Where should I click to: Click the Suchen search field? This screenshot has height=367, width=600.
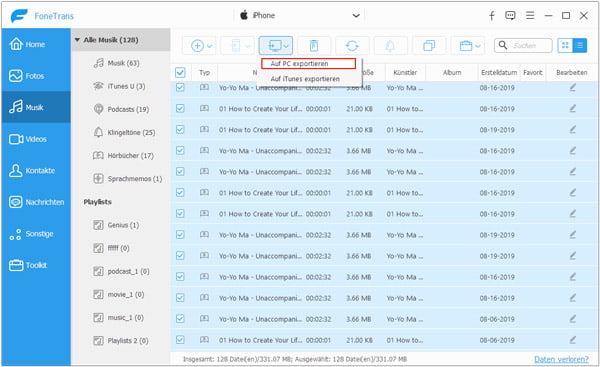[523, 46]
